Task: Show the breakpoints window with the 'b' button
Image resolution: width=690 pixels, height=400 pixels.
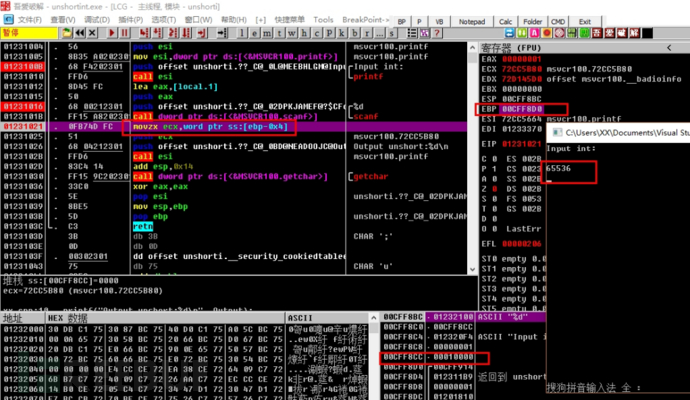Action: pos(354,33)
